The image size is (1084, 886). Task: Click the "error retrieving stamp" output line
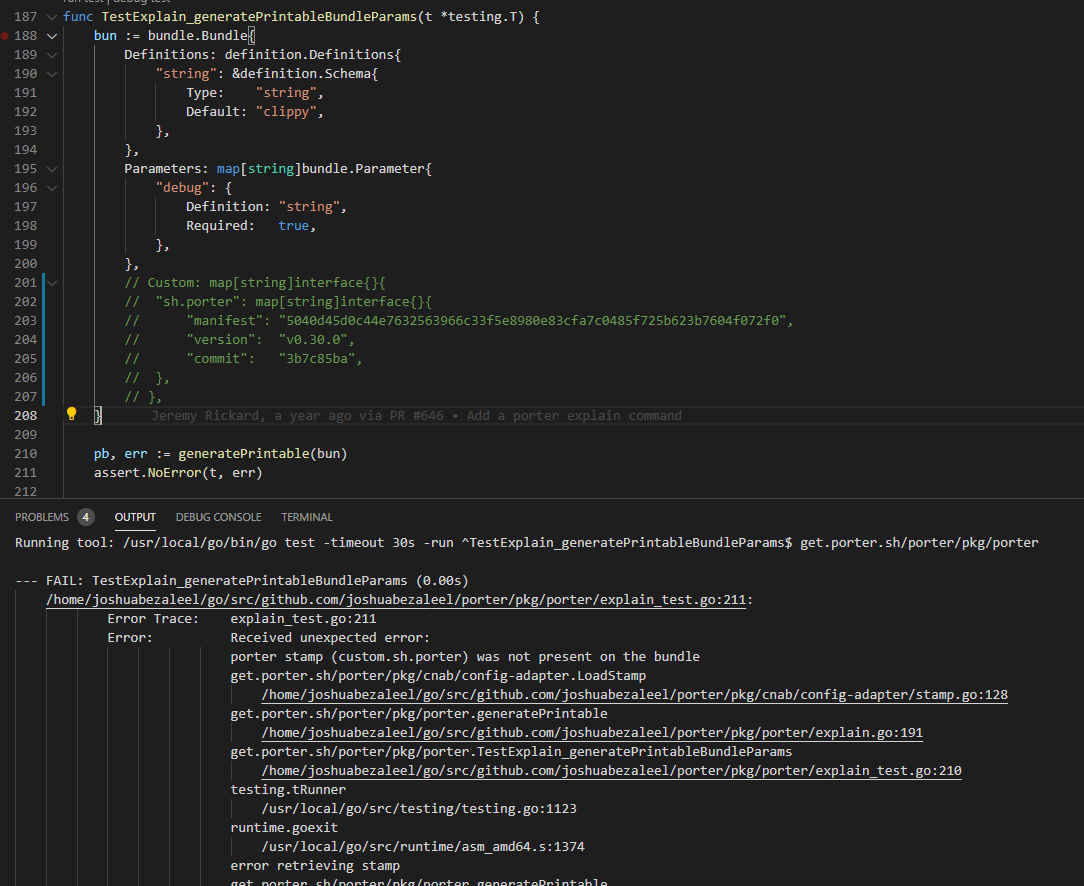pyautogui.click(x=315, y=865)
